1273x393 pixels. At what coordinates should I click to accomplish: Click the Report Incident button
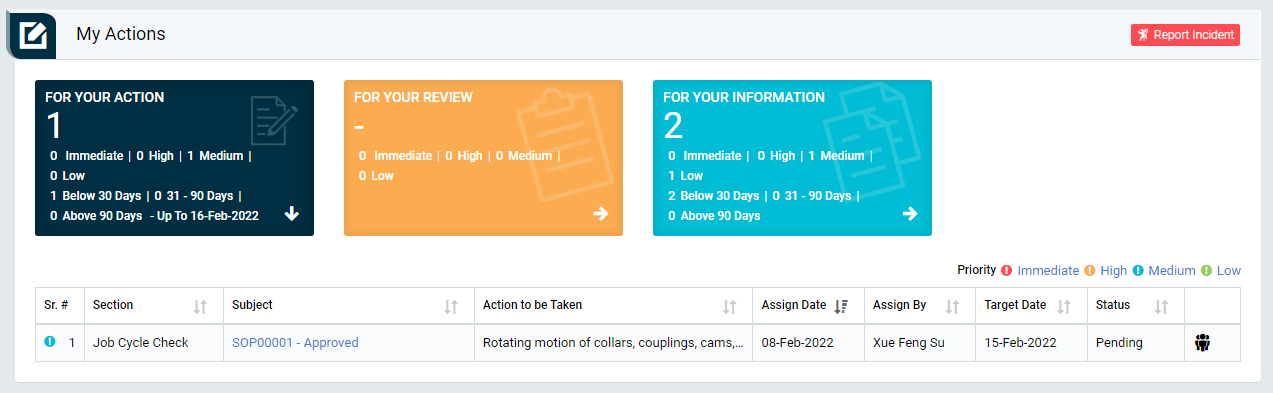(x=1185, y=35)
